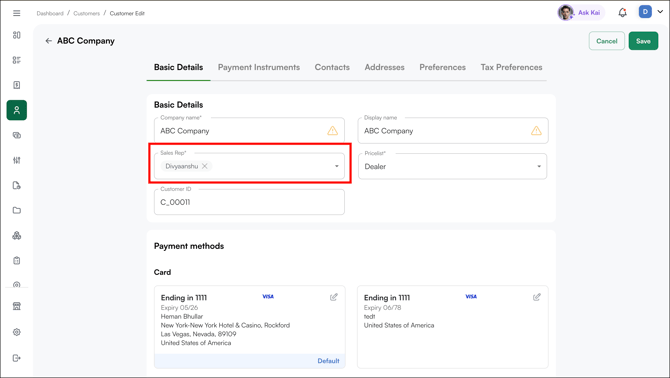Click the ABC Company page title
670x378 pixels.
click(85, 41)
